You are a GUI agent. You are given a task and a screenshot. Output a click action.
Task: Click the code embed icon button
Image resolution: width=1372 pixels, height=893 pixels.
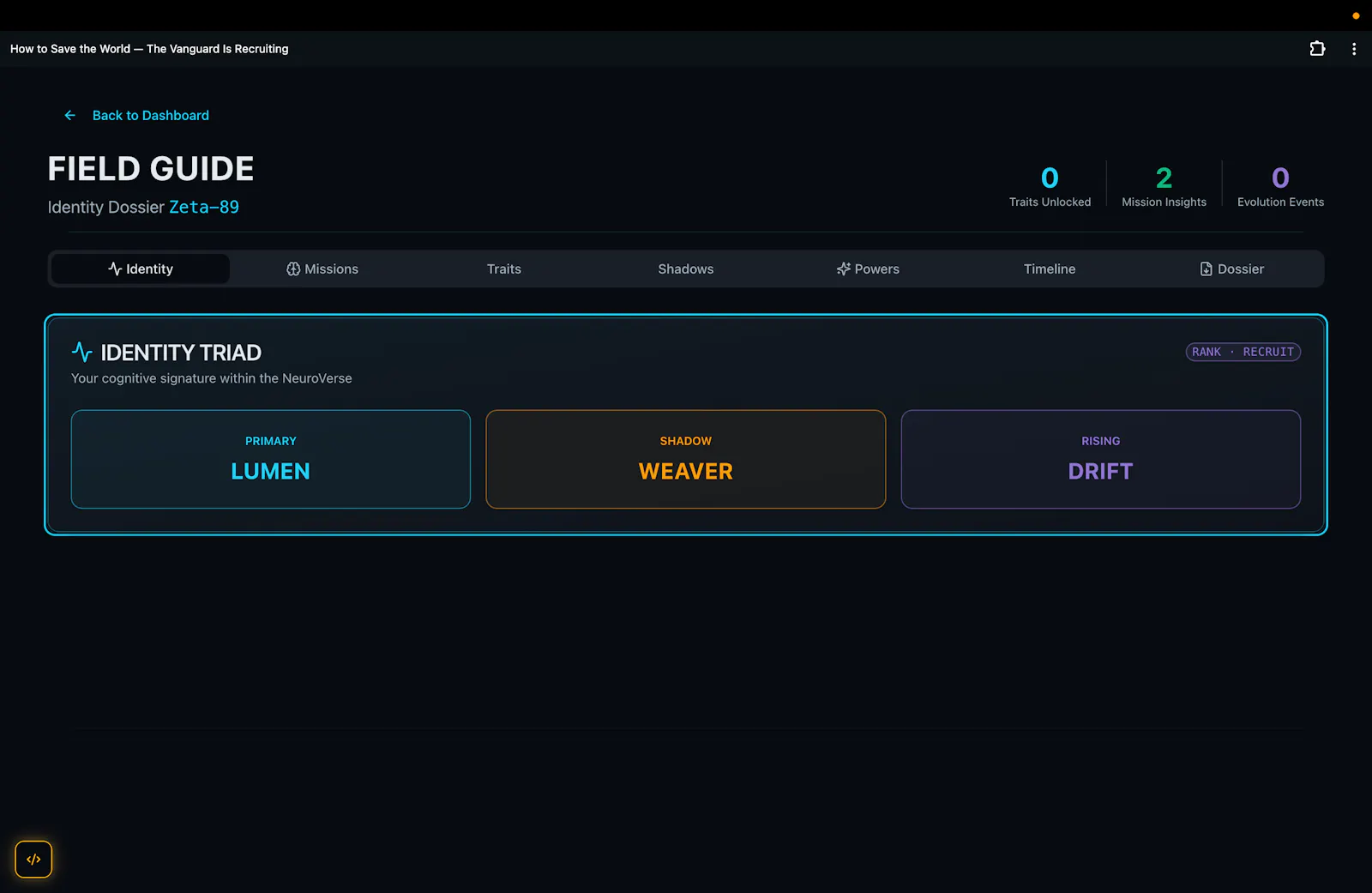coord(33,860)
